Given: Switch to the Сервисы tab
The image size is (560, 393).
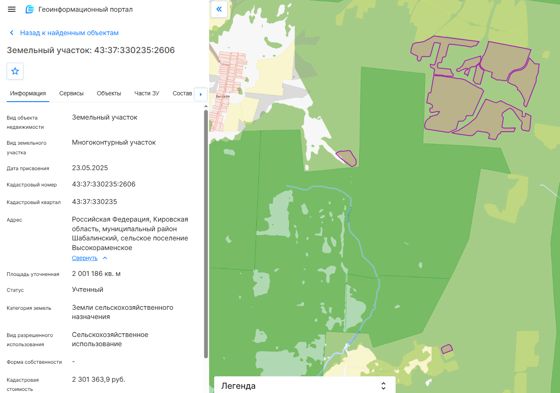Looking at the screenshot, I should 71,94.
